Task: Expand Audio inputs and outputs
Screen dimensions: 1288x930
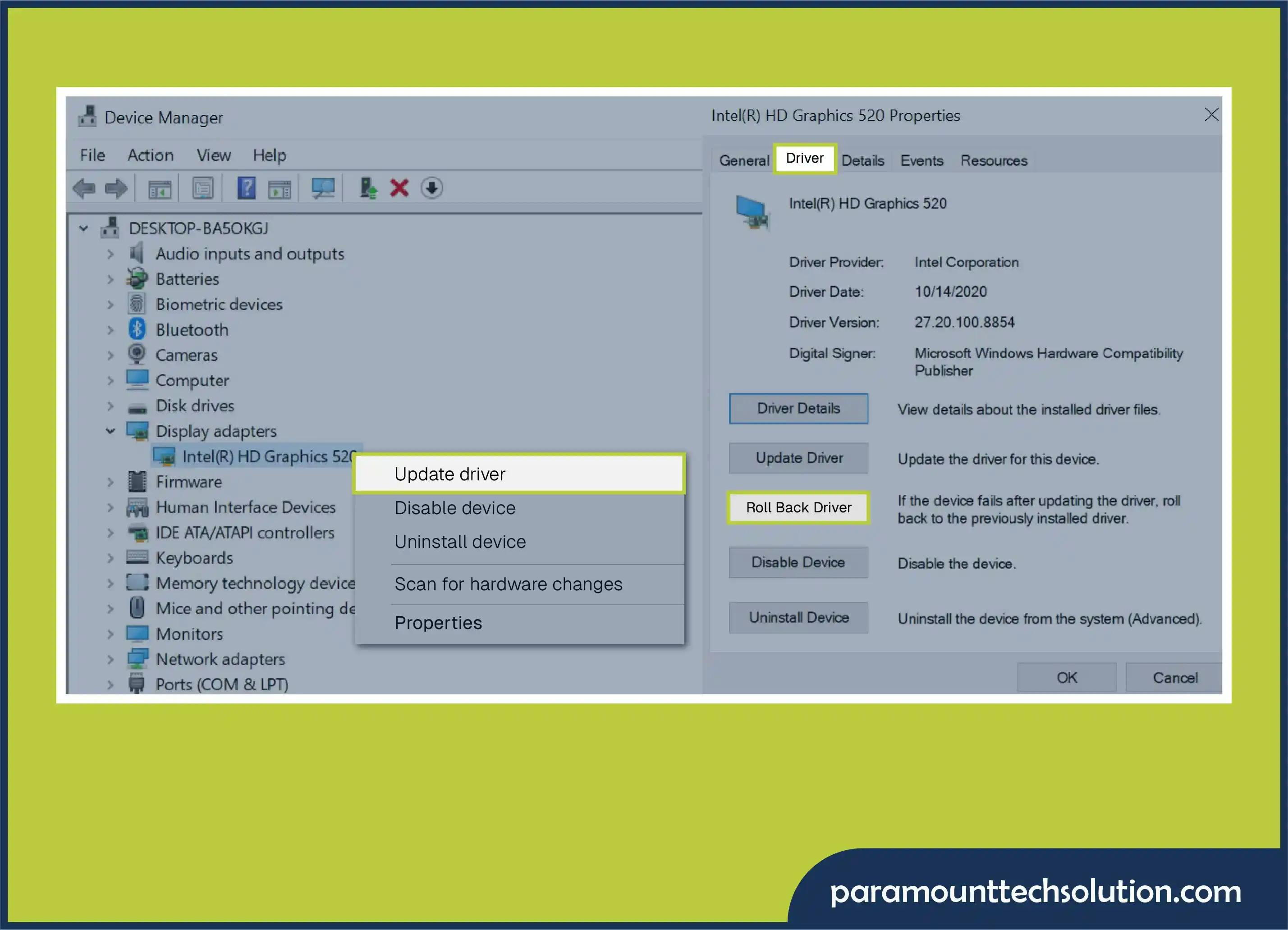Action: click(110, 254)
